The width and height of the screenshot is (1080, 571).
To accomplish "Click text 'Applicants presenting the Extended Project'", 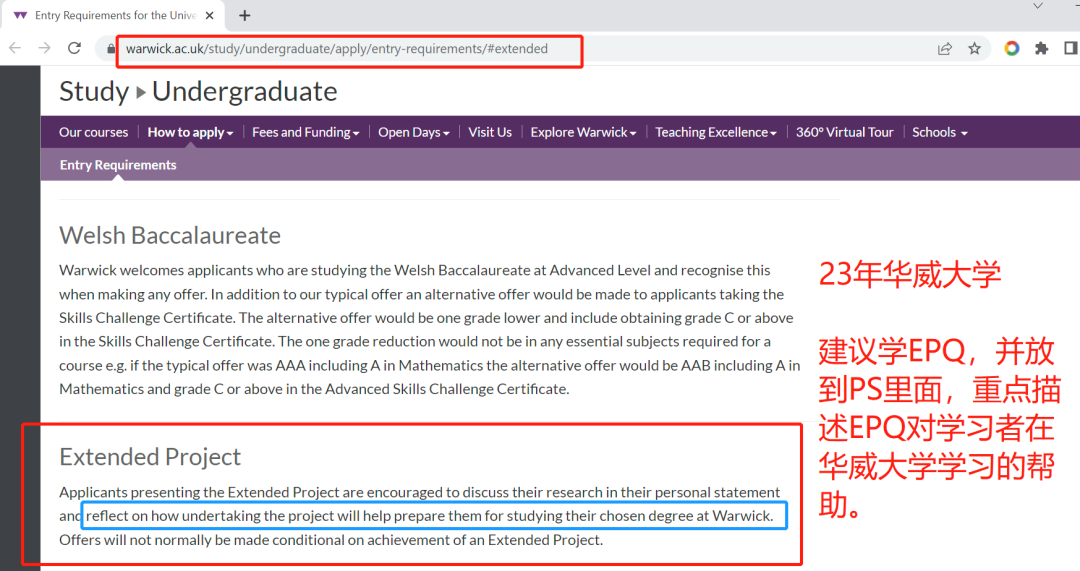I will 199,492.
